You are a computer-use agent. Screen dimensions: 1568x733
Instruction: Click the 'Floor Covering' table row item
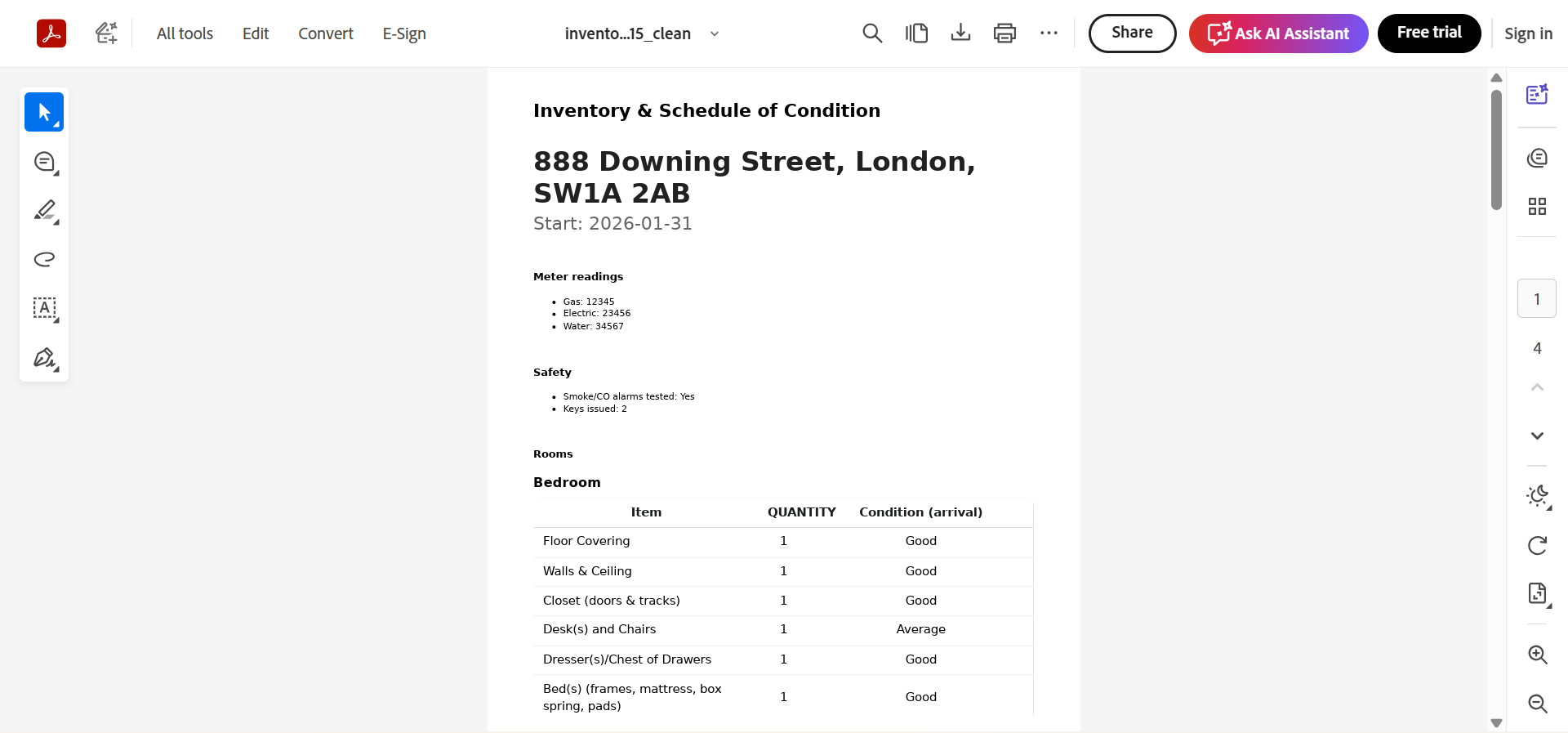pos(586,541)
